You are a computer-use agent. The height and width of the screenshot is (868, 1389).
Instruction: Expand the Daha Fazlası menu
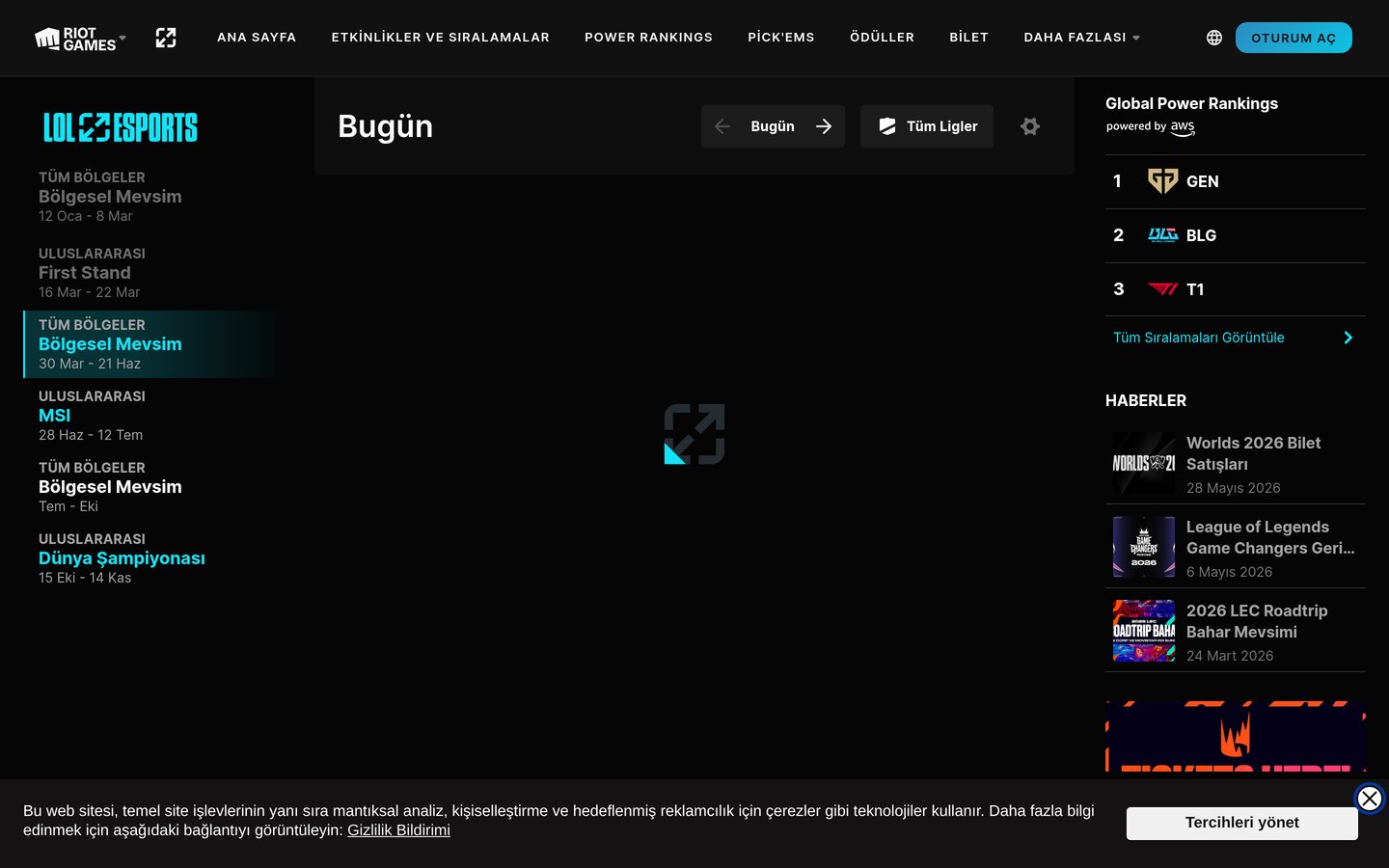tap(1082, 38)
